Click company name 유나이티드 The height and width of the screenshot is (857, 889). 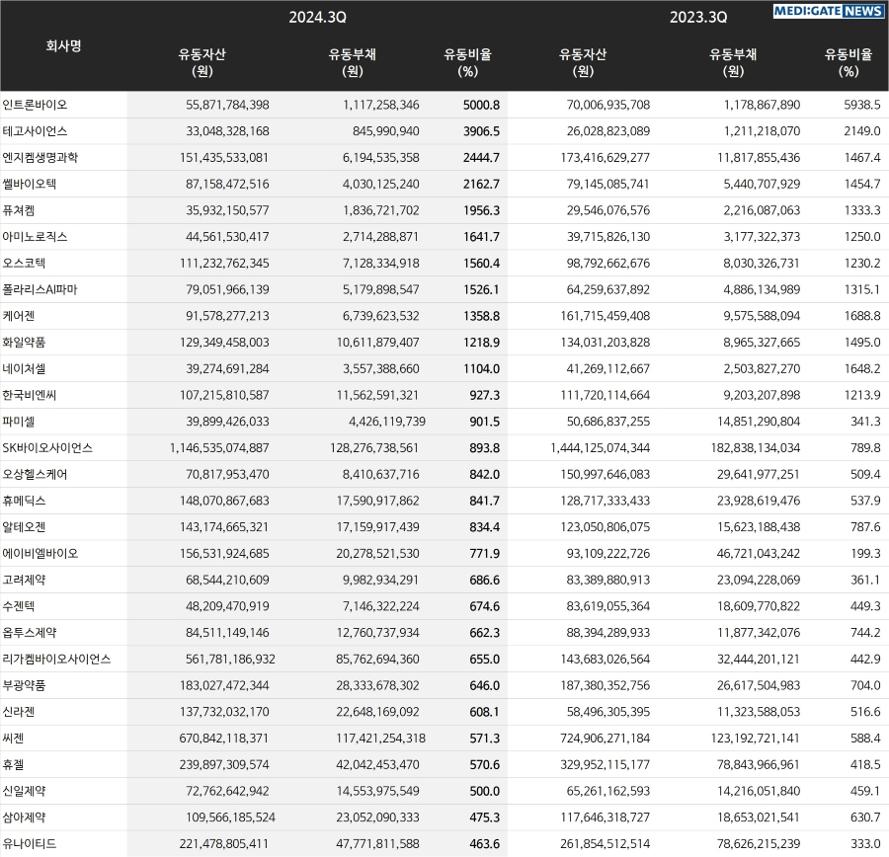[x=29, y=843]
